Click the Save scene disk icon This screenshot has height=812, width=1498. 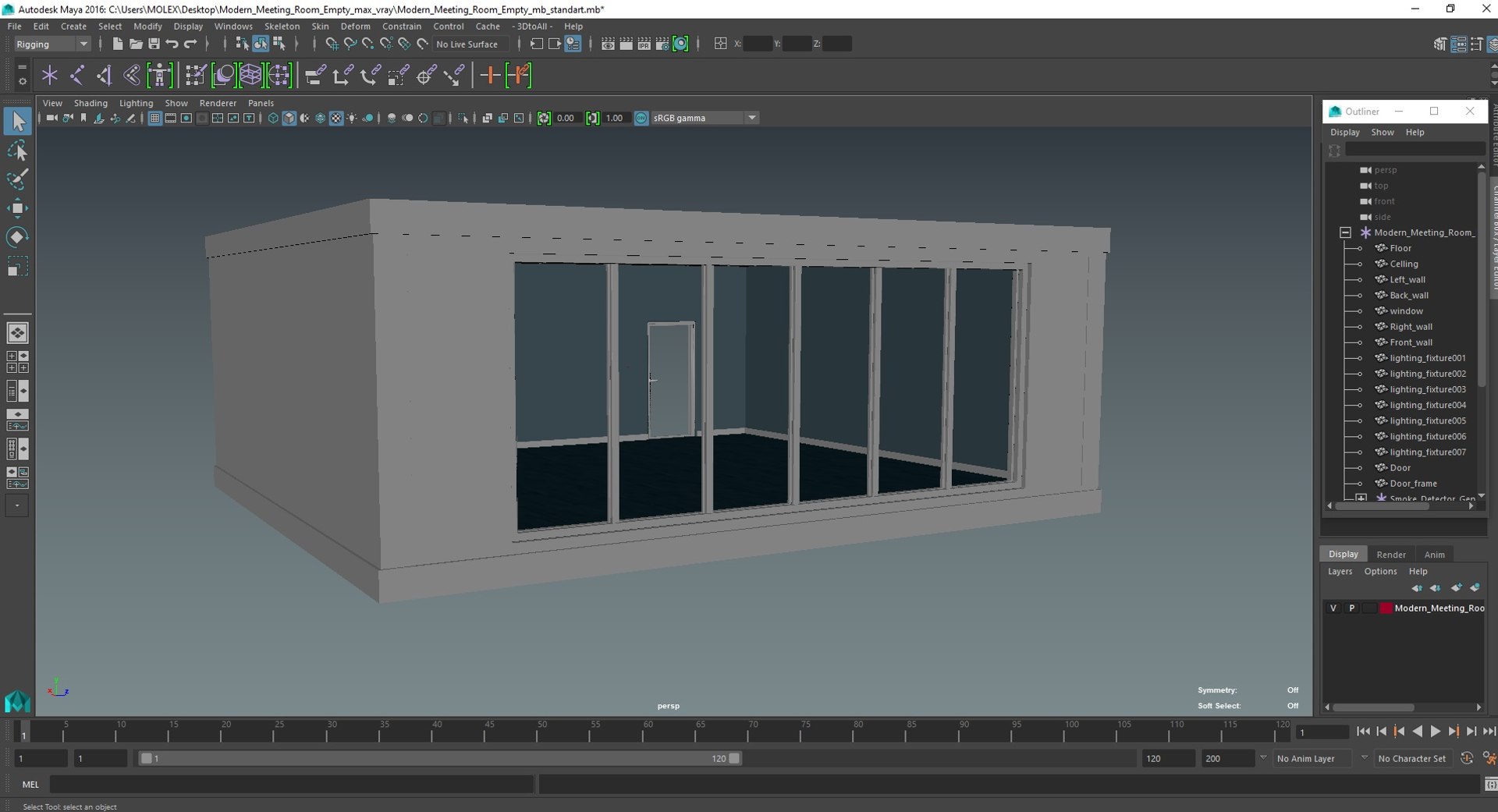point(154,44)
